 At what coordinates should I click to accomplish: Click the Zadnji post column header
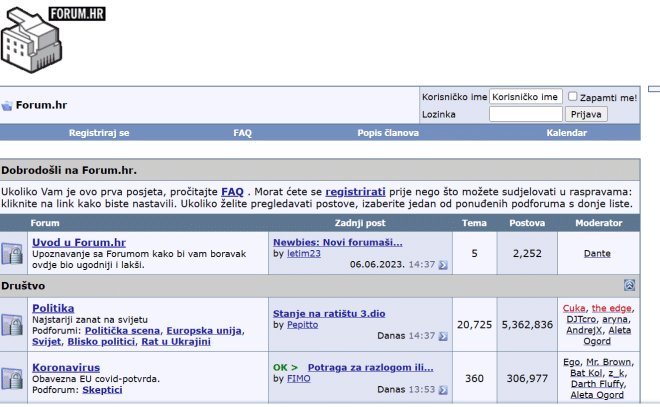pos(360,223)
